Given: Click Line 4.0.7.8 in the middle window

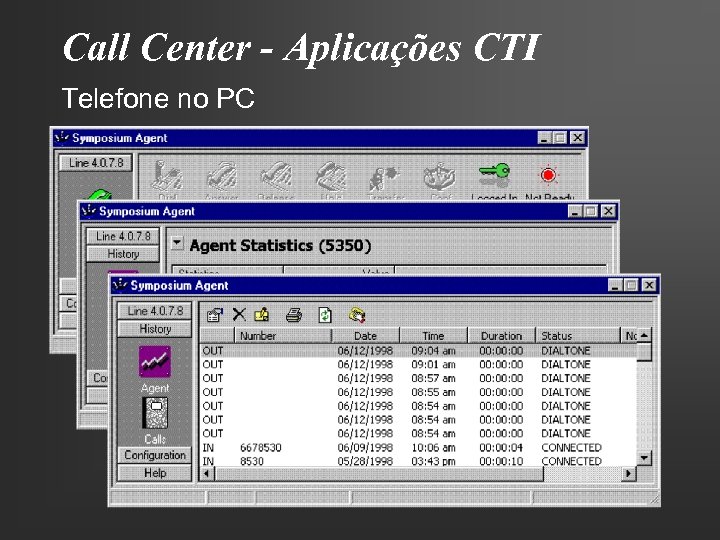Looking at the screenshot, I should pyautogui.click(x=123, y=236).
